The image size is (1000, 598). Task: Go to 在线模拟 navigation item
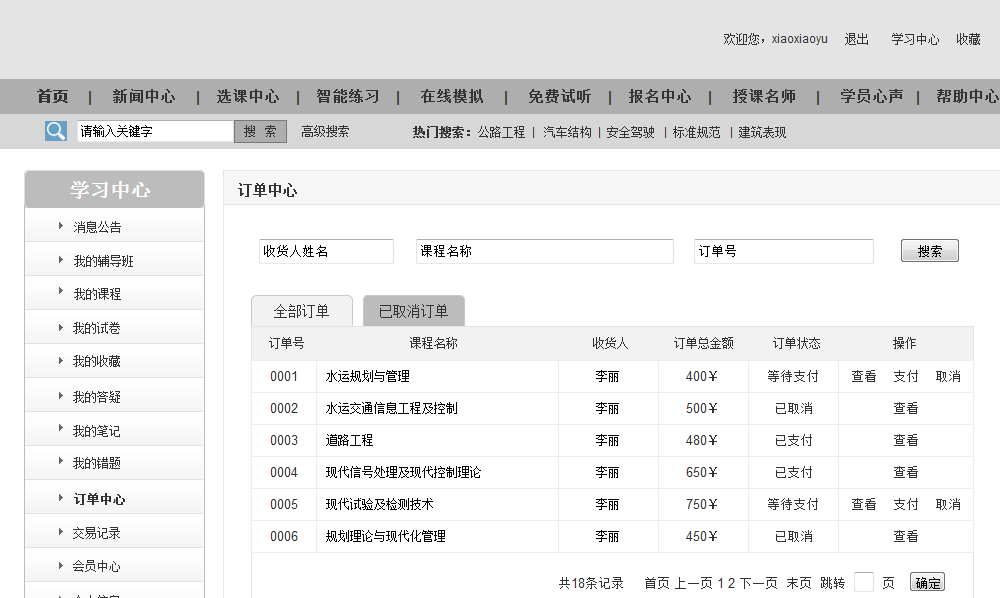(x=452, y=97)
